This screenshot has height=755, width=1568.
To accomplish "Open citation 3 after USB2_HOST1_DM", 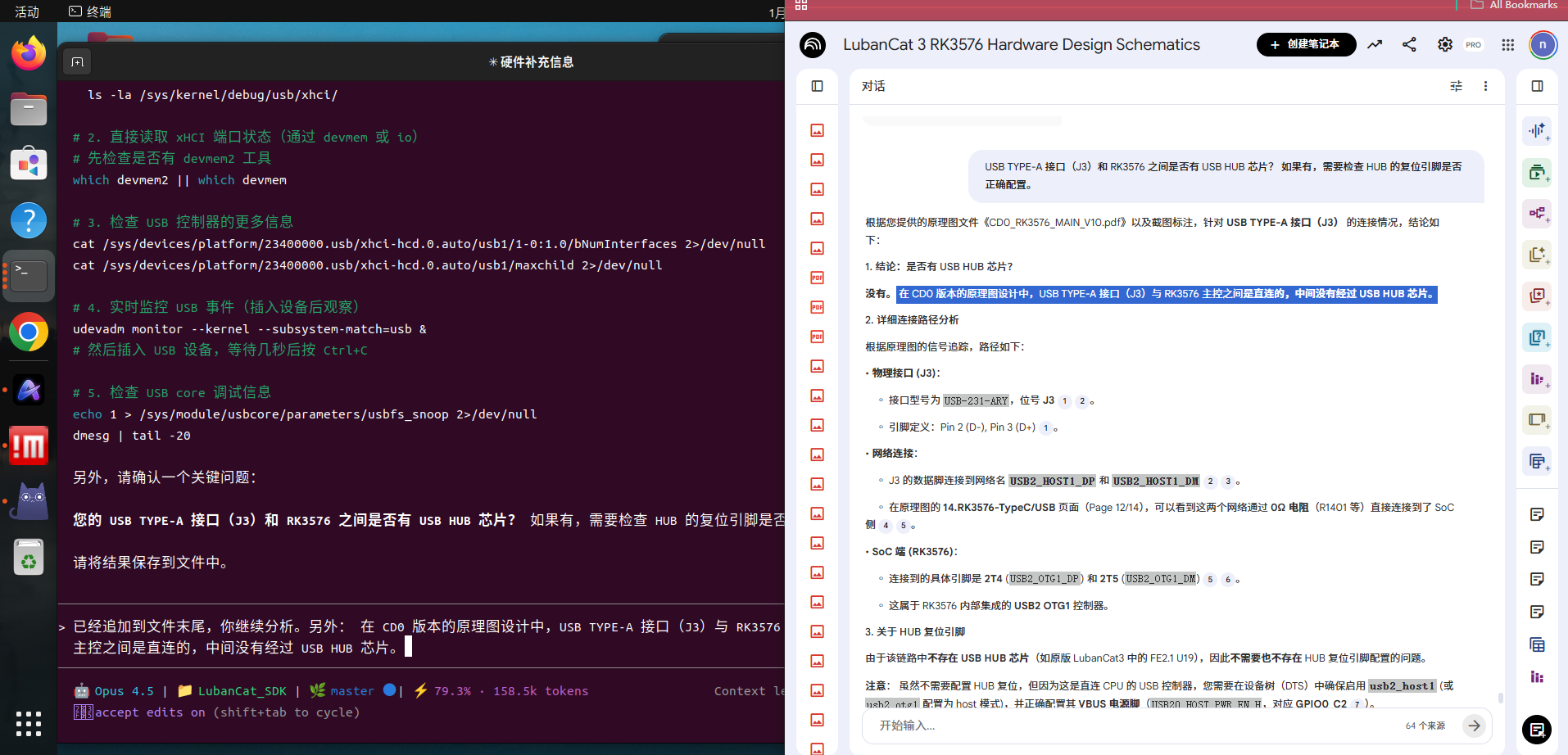I will pos(1227,481).
